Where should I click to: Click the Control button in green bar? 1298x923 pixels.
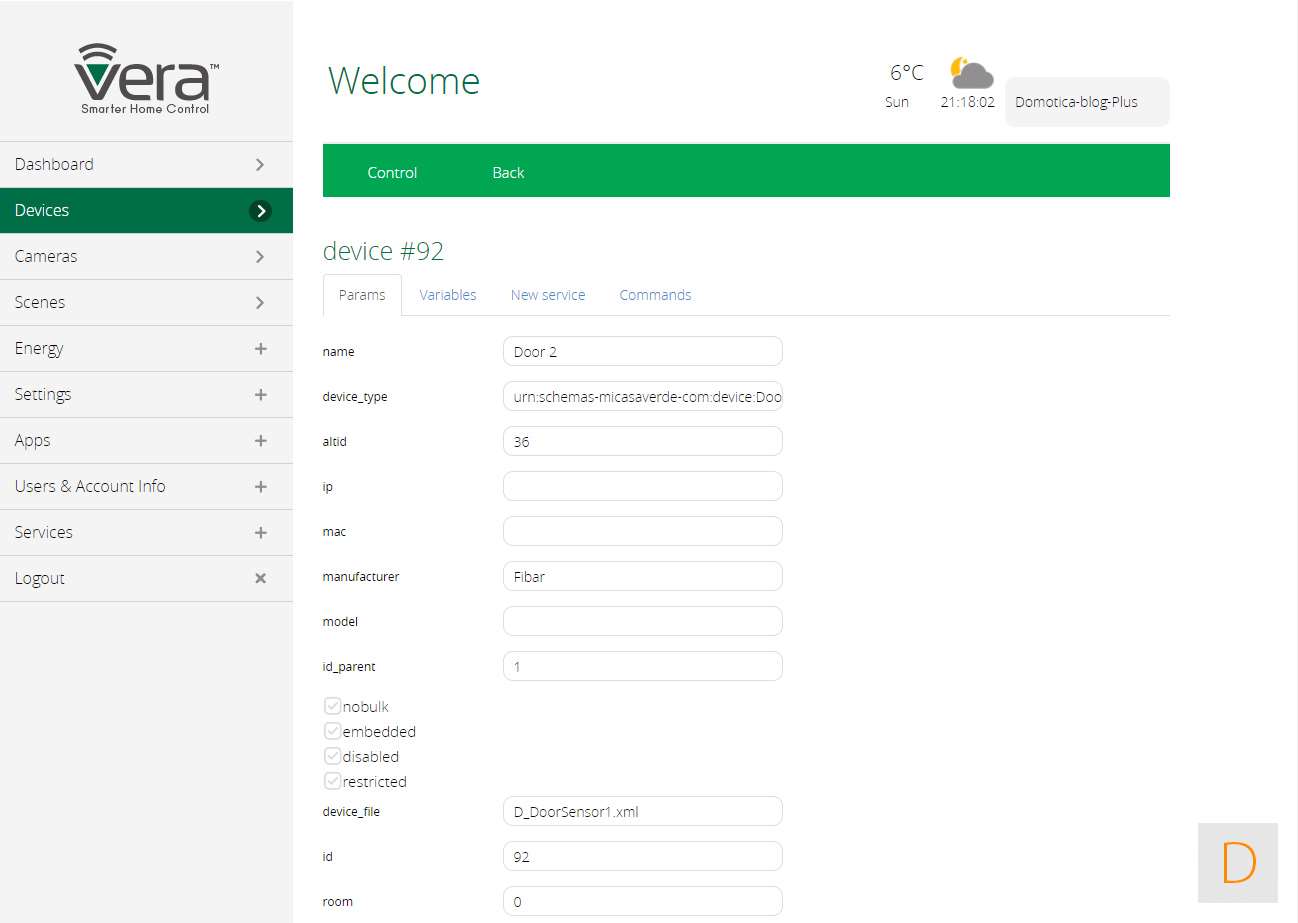392,172
